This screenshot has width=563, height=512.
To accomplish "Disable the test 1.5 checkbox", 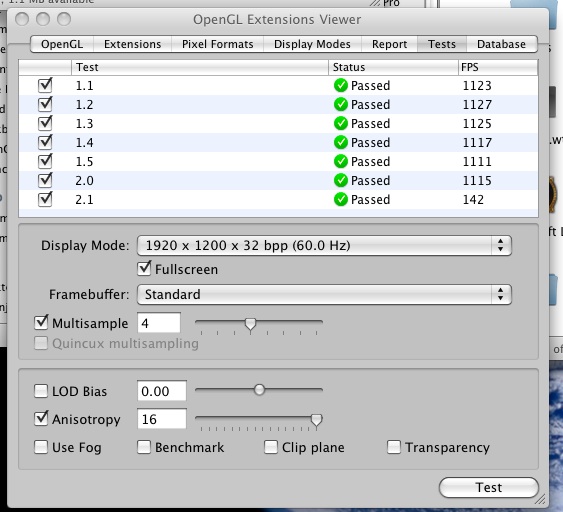I will (x=45, y=162).
